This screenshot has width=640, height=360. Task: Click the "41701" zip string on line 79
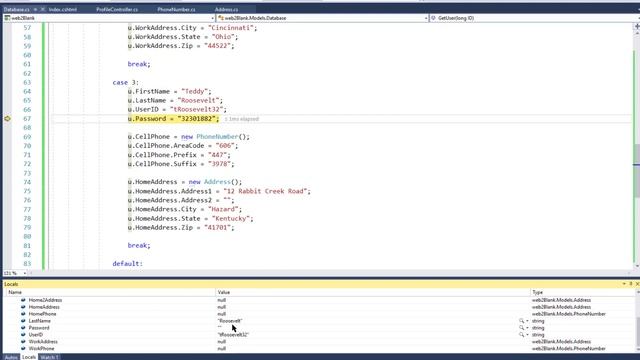[x=218, y=227]
